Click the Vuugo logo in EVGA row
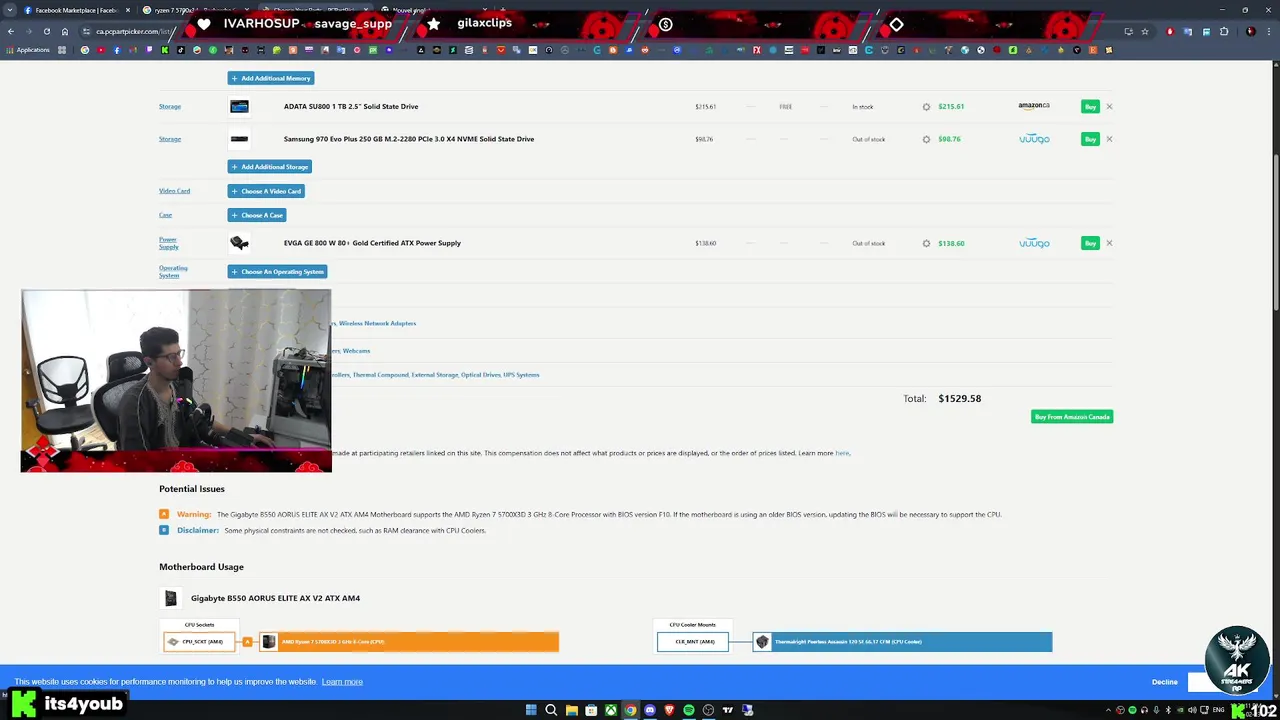Image resolution: width=1280 pixels, height=720 pixels. point(1034,243)
